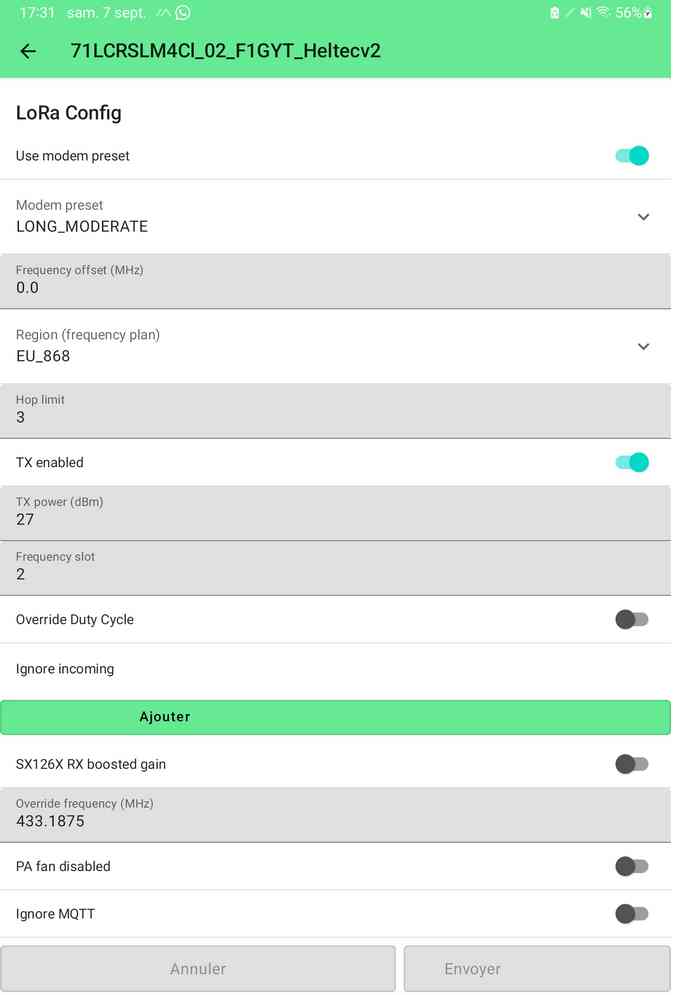Tap the Wi-Fi signal icon in status bar
Screen dimensions: 676x995
coord(603,12)
